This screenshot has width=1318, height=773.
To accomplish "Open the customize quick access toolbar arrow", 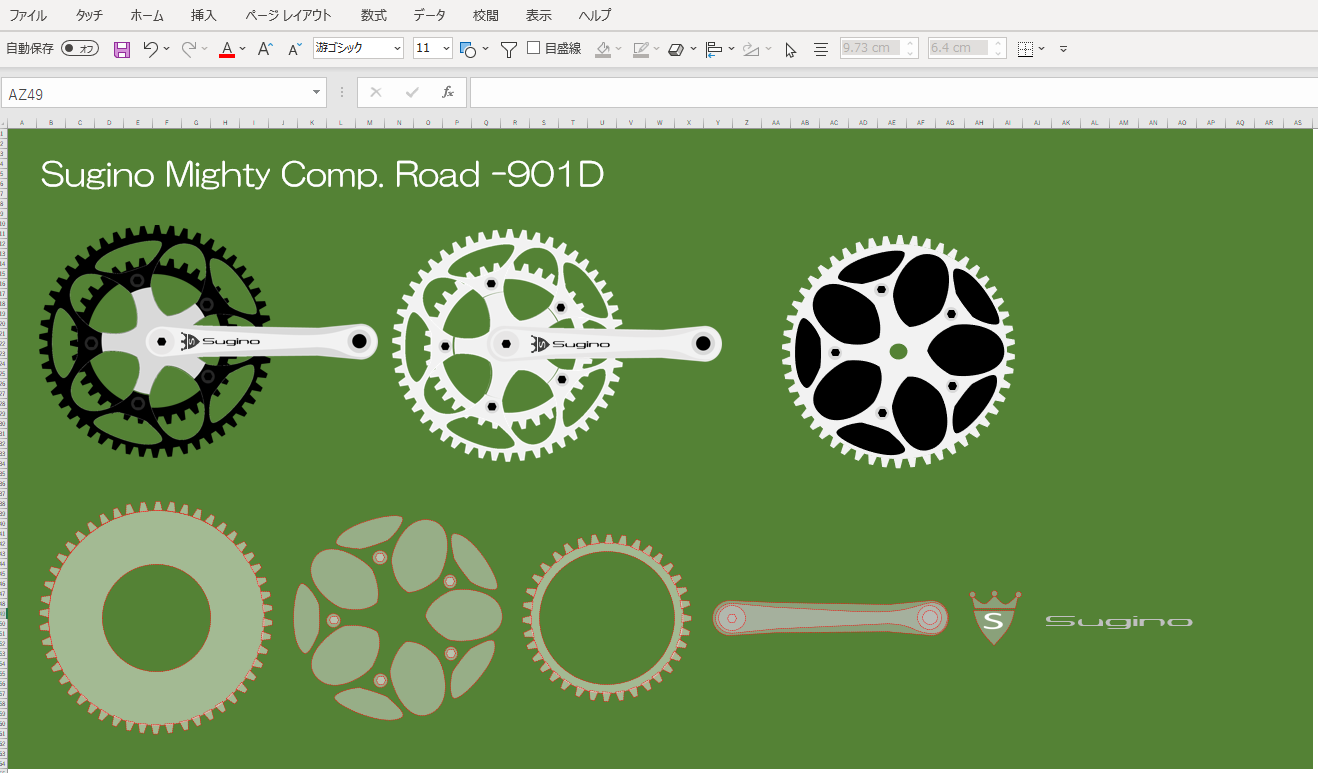I will pyautogui.click(x=1063, y=49).
